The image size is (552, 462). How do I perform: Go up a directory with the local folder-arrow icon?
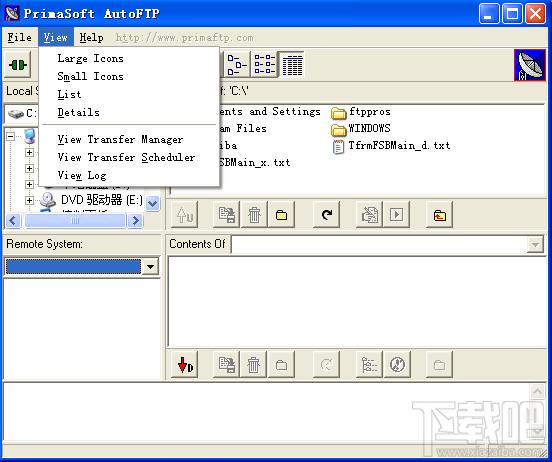pyautogui.click(x=439, y=214)
